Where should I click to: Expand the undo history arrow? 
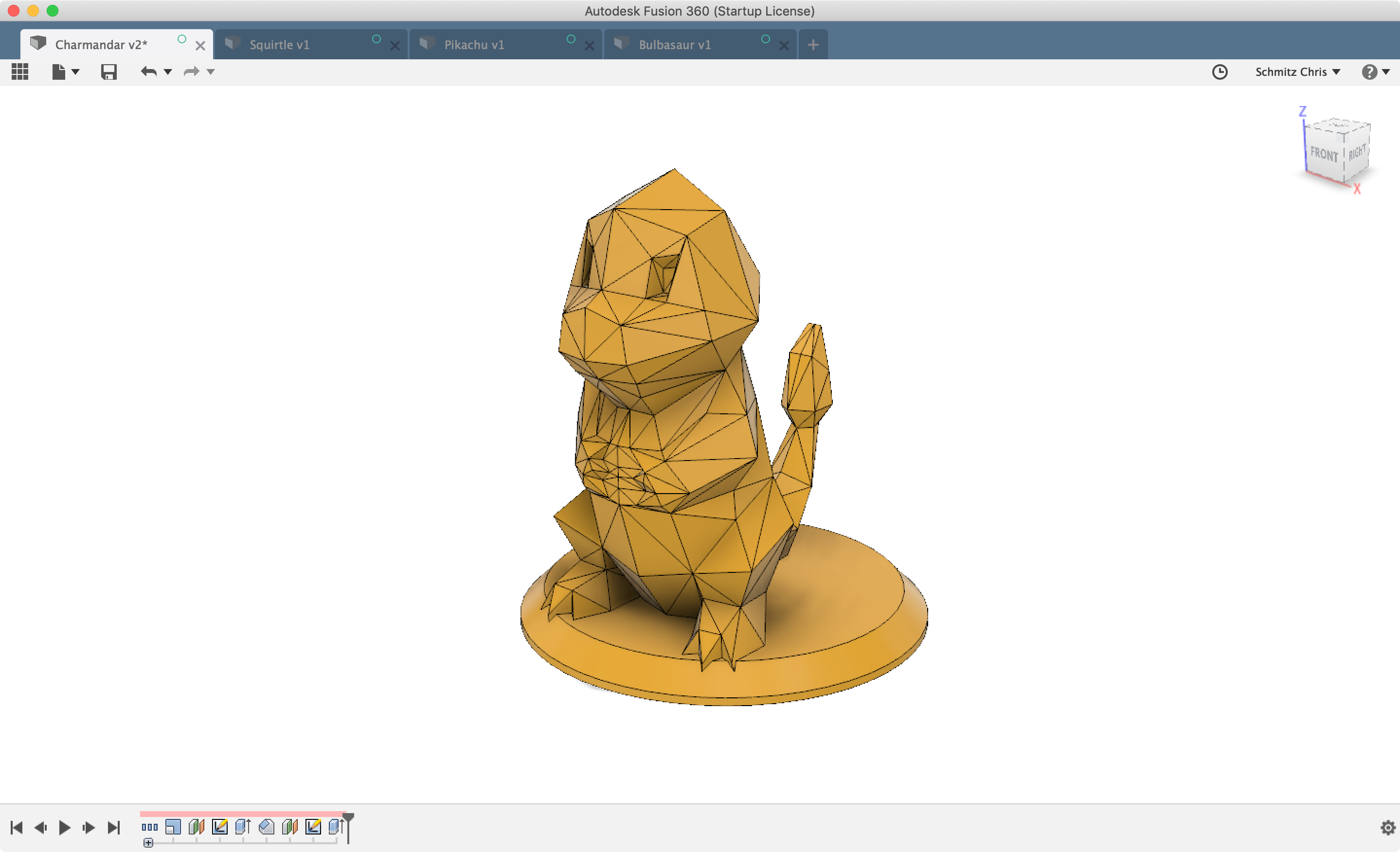[168, 71]
